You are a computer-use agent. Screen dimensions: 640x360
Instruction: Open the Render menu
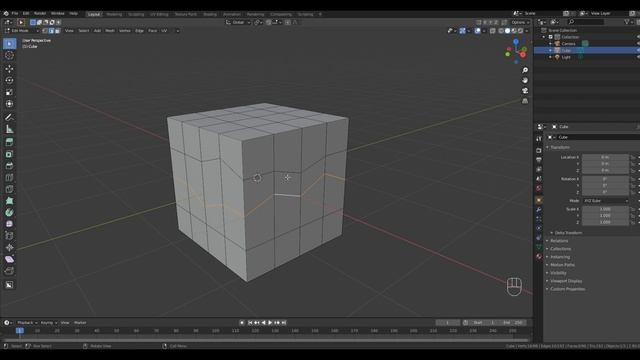coord(40,13)
